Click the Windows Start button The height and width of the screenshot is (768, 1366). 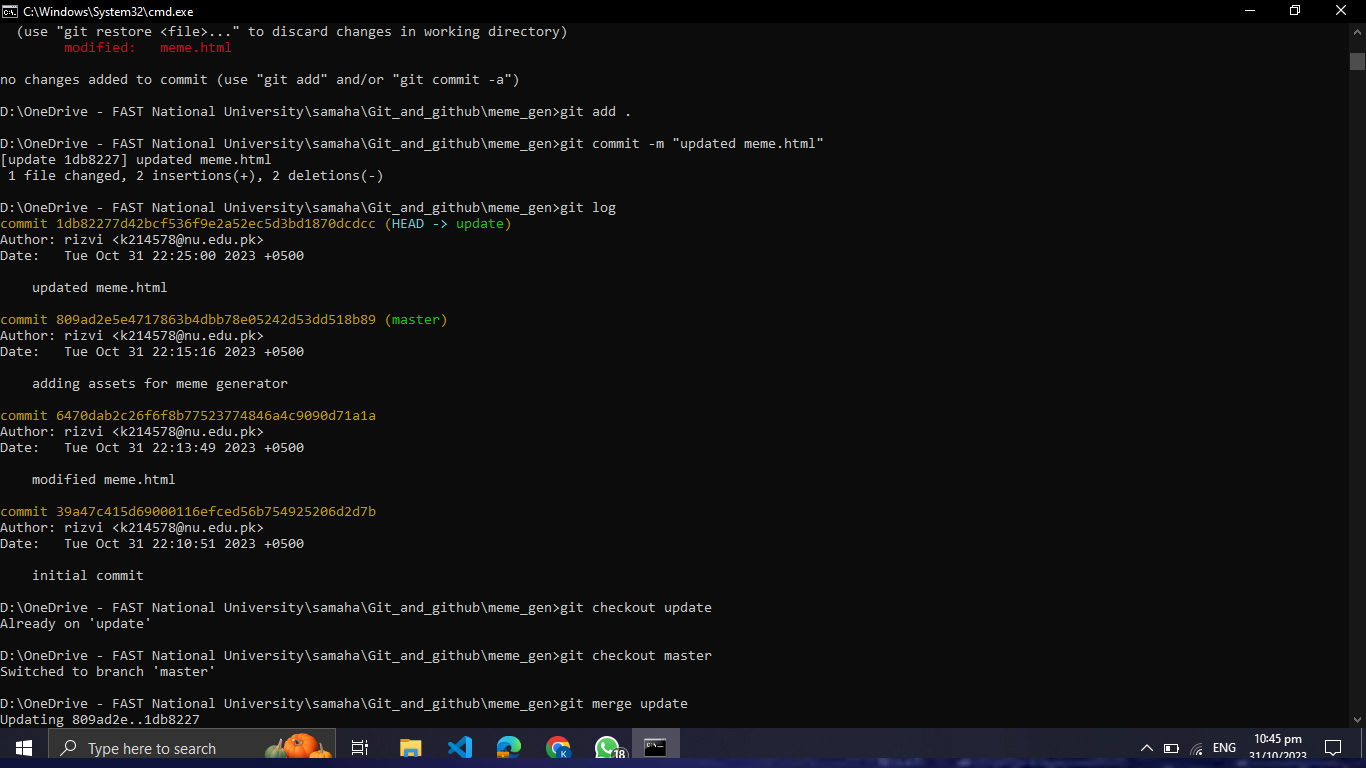tap(22, 747)
